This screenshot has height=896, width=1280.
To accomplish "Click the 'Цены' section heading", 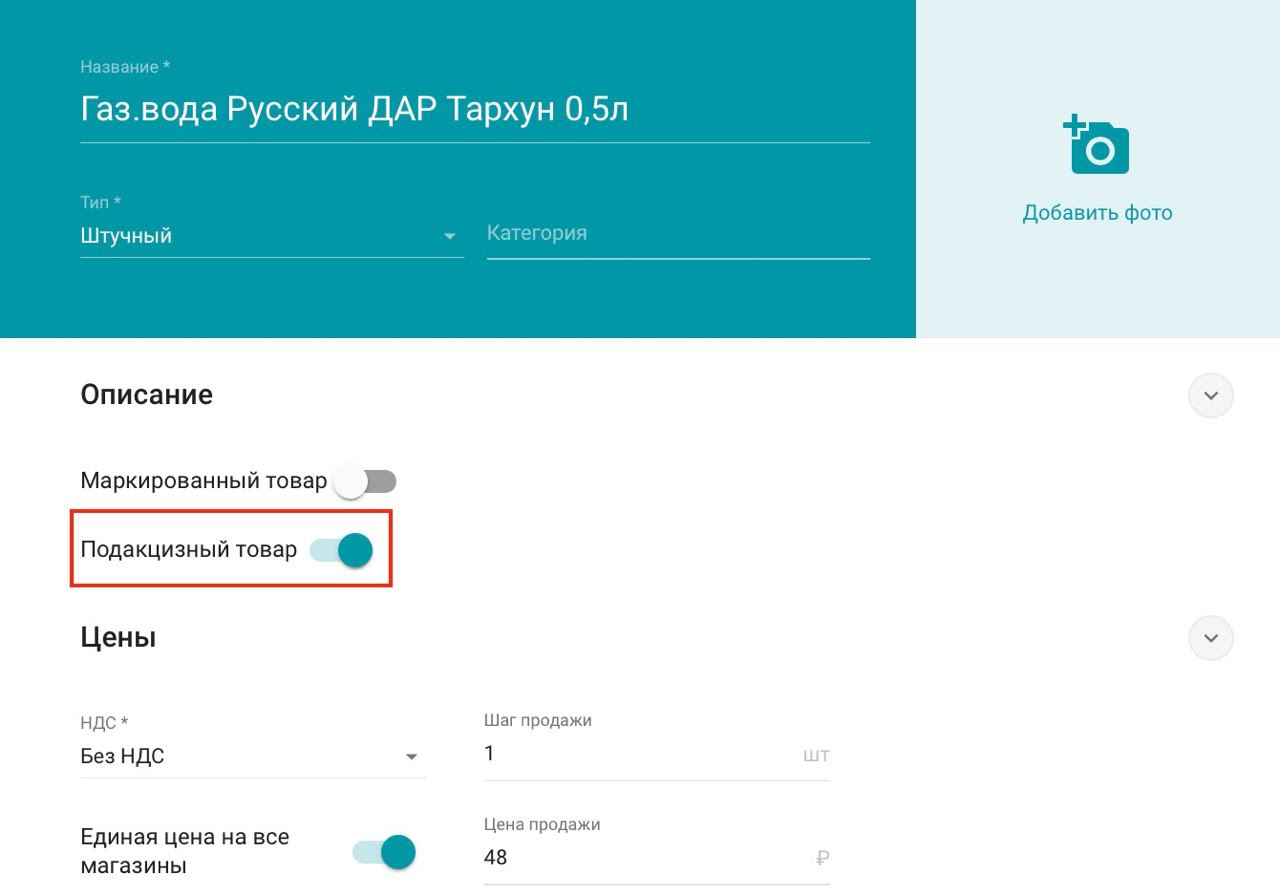I will click(118, 638).
